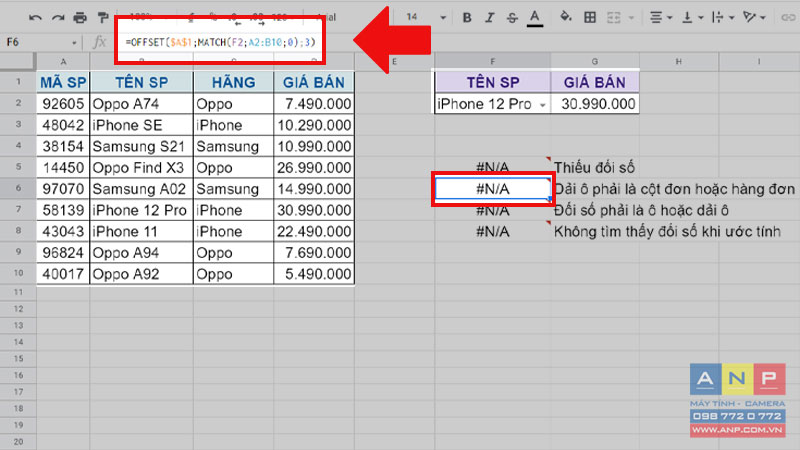Expand the merge cells type dropdown
Image resolution: width=800 pixels, height=450 pixels.
click(x=631, y=18)
